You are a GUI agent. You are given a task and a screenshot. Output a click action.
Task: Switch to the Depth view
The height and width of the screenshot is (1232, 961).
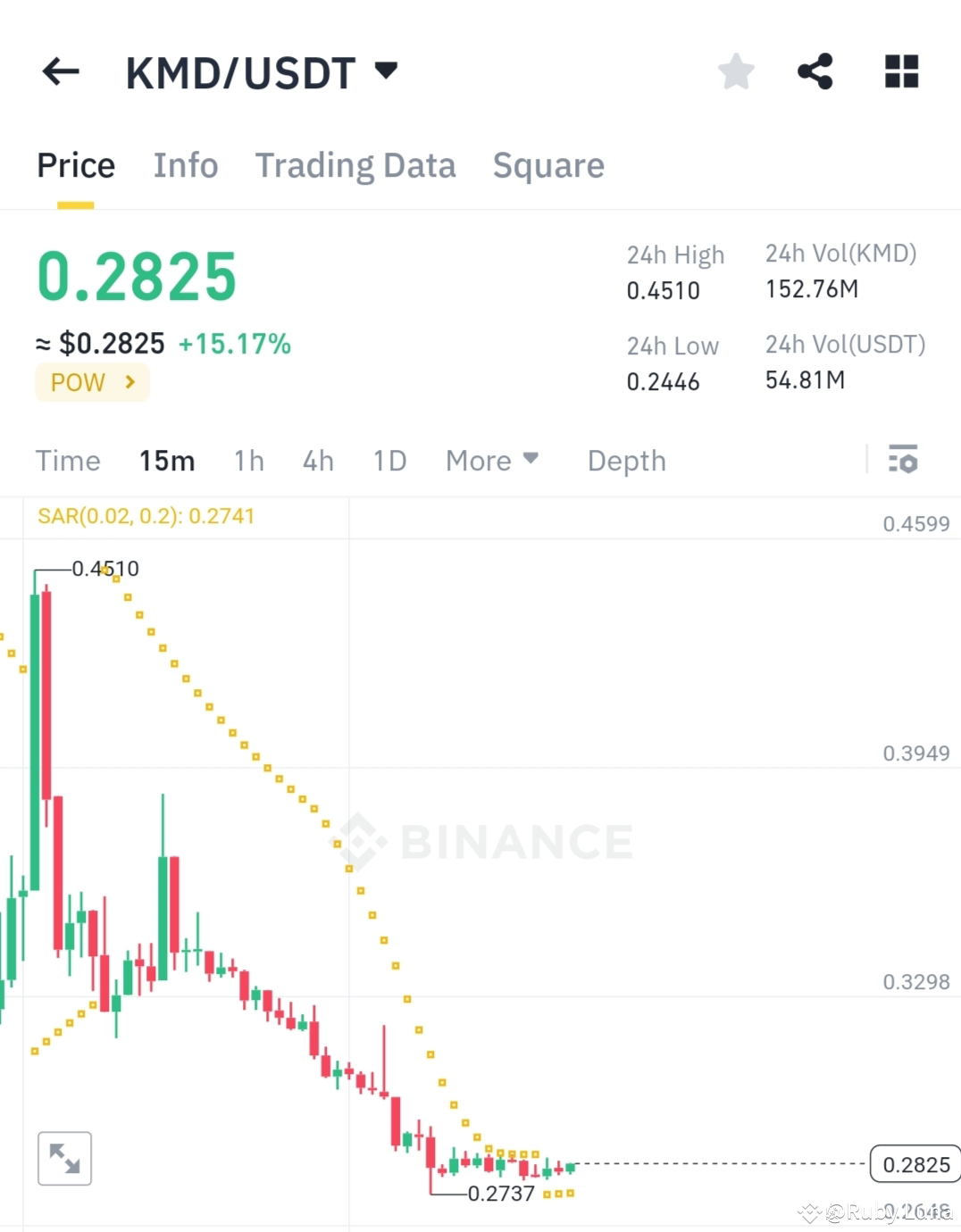tap(626, 460)
